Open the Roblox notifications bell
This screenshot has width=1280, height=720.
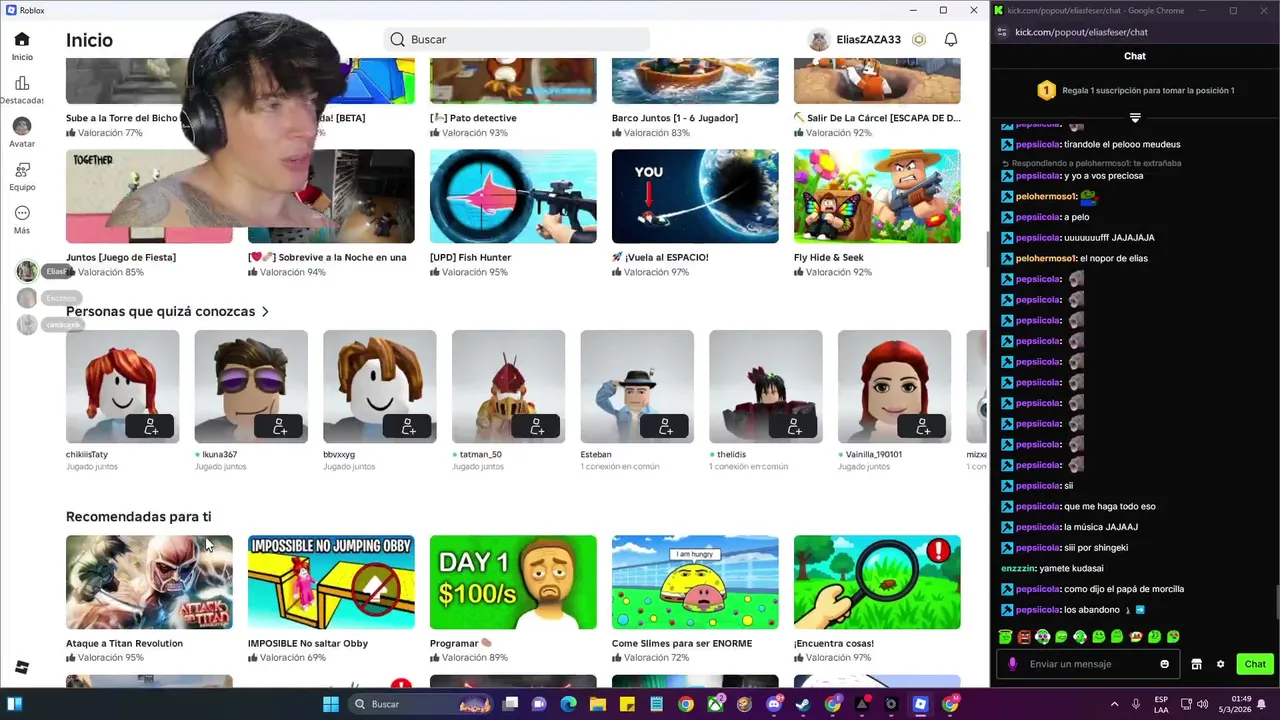[951, 39]
